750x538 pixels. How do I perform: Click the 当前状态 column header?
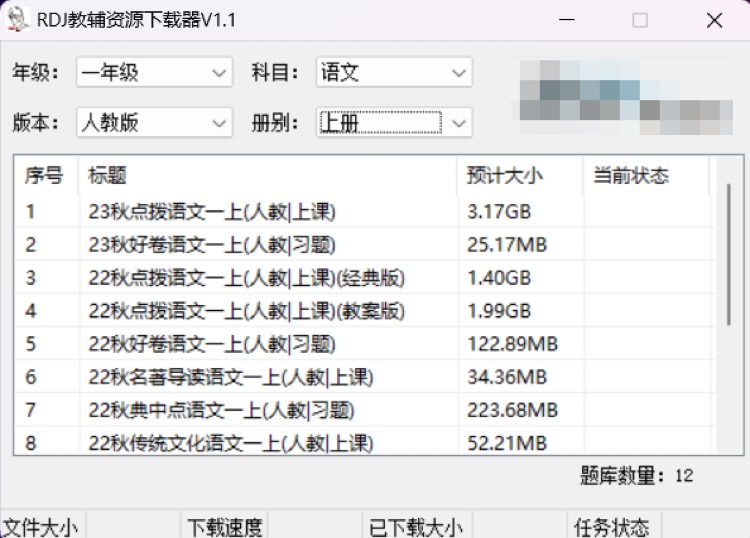click(x=646, y=176)
